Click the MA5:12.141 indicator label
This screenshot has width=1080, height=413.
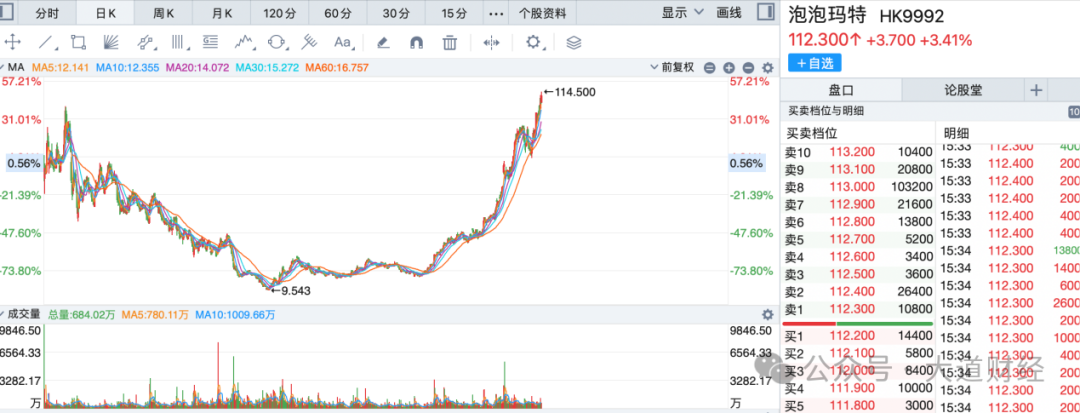(x=63, y=67)
